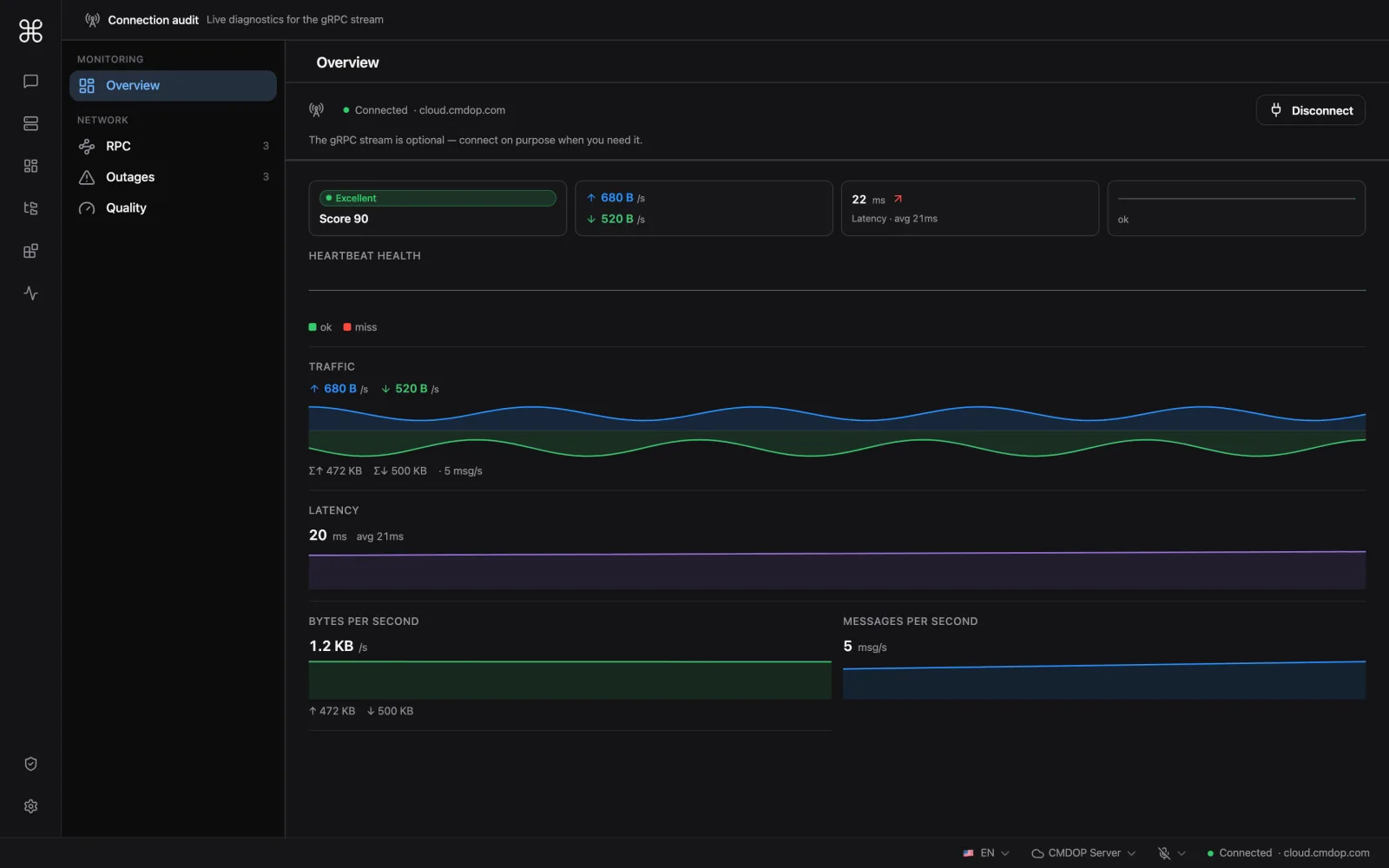This screenshot has height=868, width=1389.
Task: Click the cloud icon next to CMDOP Server
Action: click(x=1037, y=853)
